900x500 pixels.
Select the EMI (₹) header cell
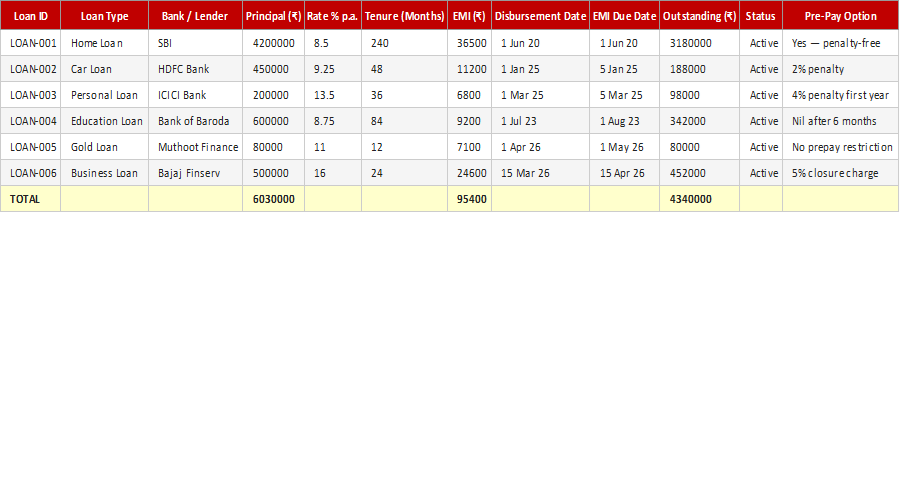point(469,15)
